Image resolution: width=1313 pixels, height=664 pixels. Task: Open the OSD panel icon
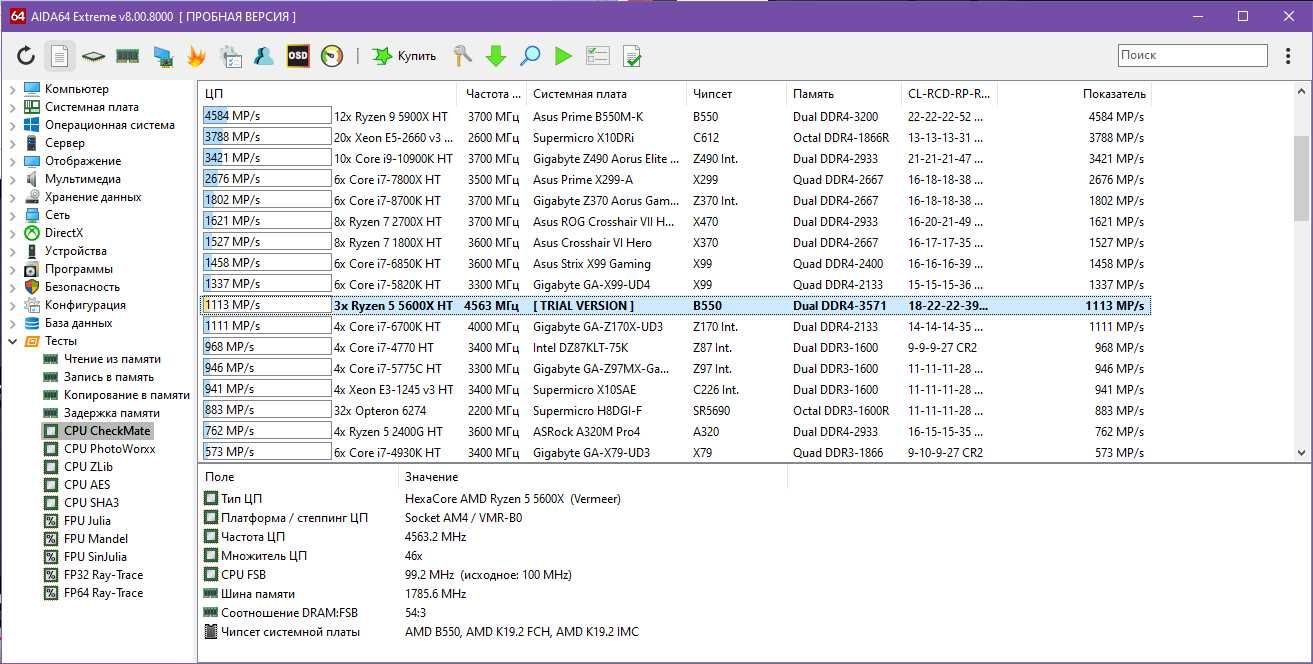pyautogui.click(x=298, y=56)
